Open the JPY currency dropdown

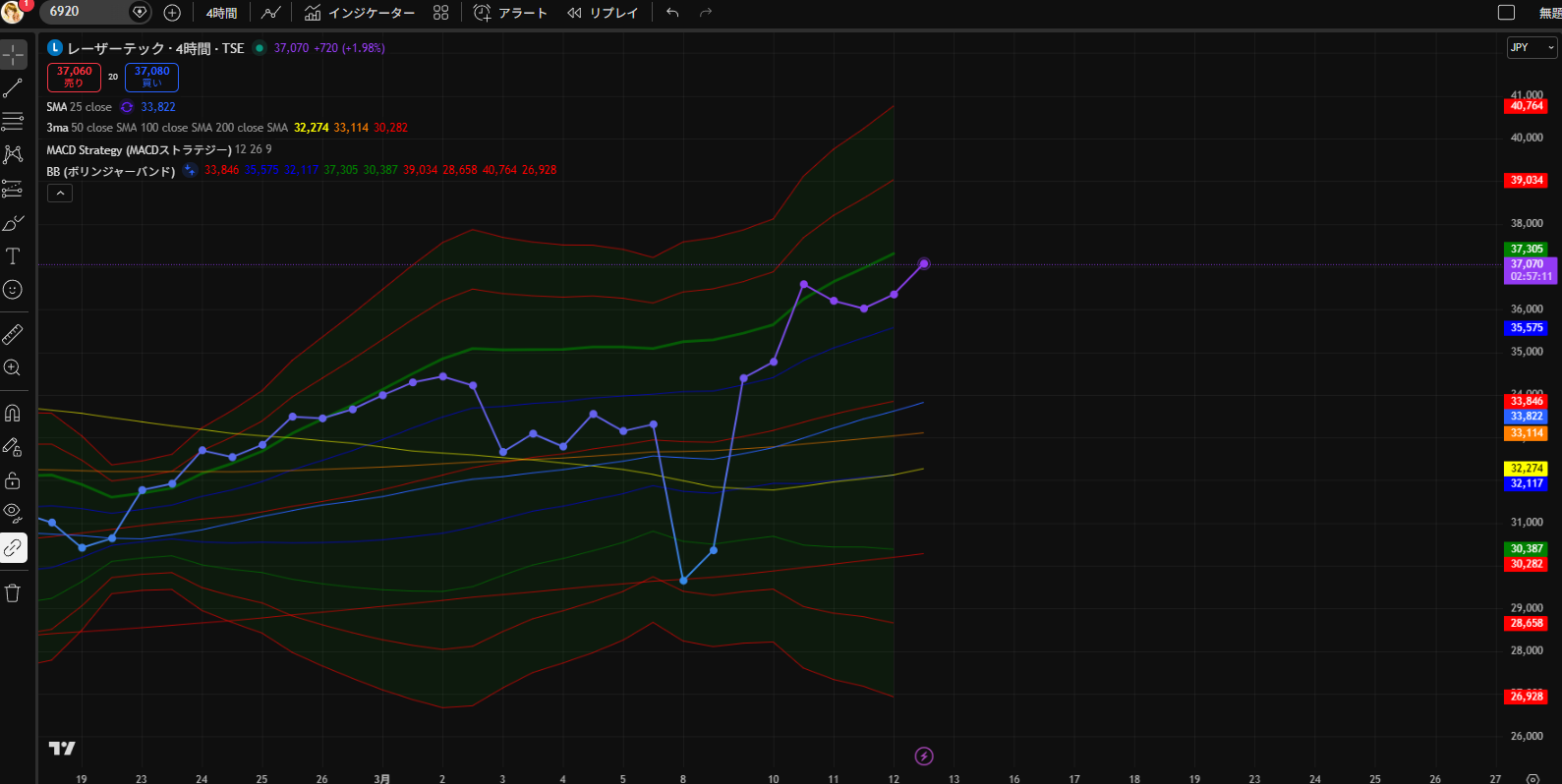(x=1532, y=47)
